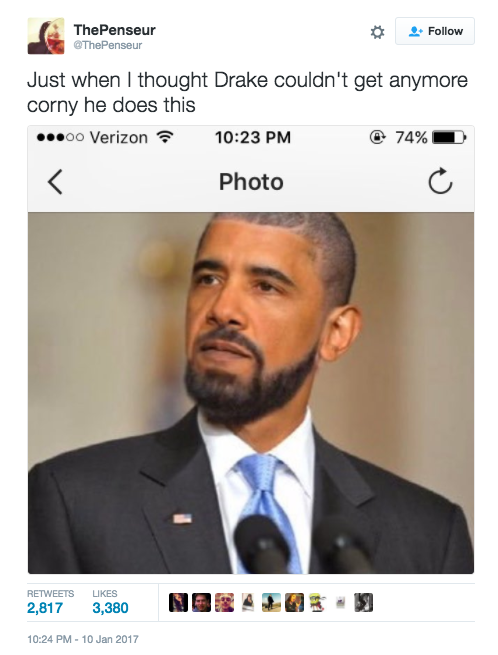Tap the battery icon next to 74%
This screenshot has width=498, height=655.
[x=449, y=137]
